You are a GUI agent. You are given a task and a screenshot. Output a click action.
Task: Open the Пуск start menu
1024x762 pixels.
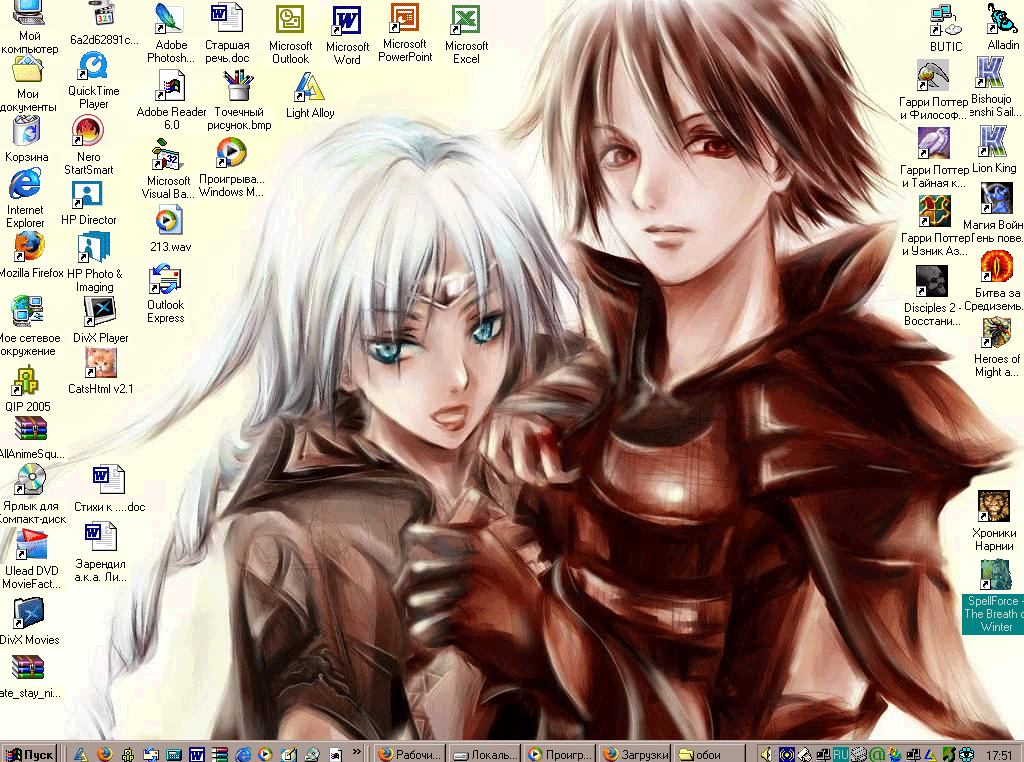click(x=29, y=754)
